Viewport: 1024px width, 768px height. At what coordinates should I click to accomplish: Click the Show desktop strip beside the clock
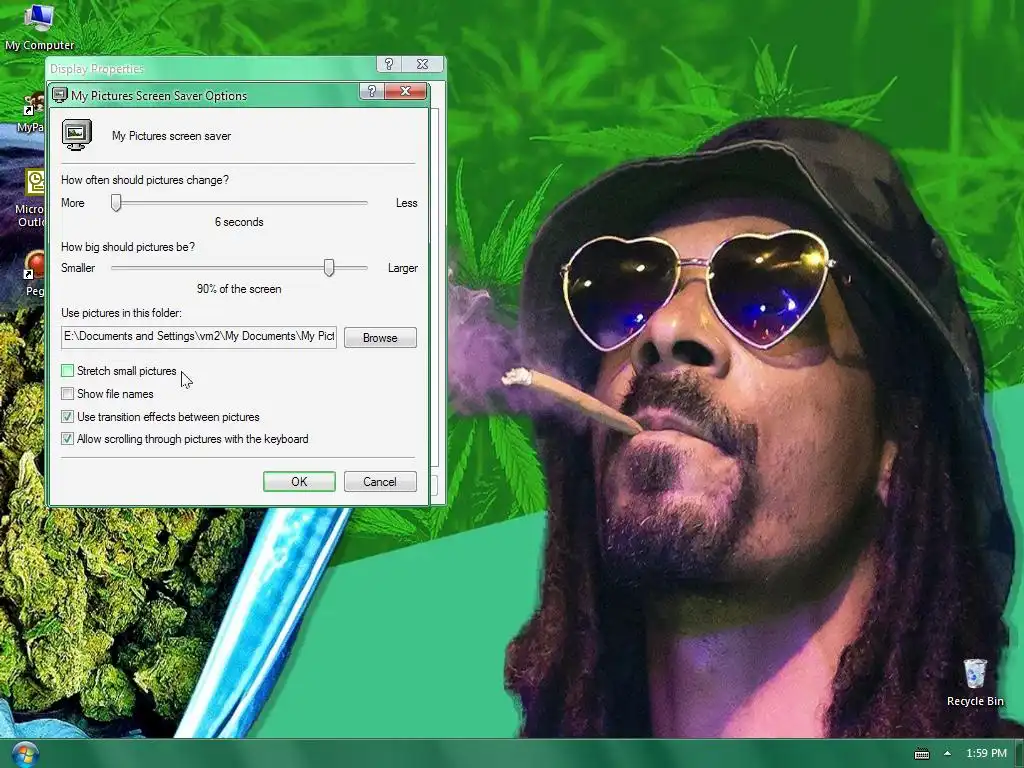(x=1019, y=754)
